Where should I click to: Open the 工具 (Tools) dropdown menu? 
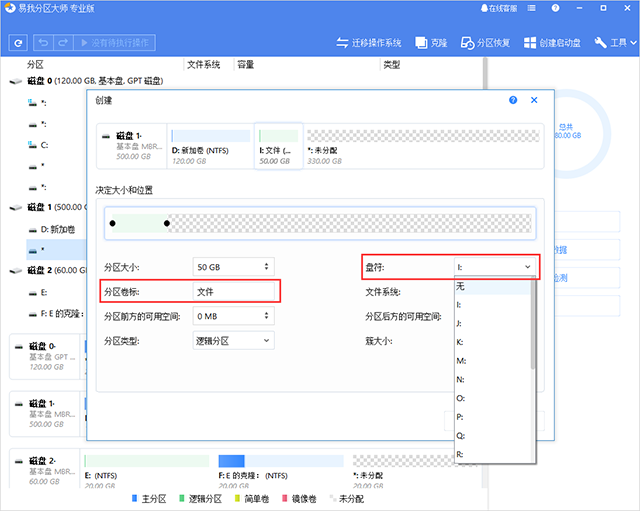pos(615,43)
